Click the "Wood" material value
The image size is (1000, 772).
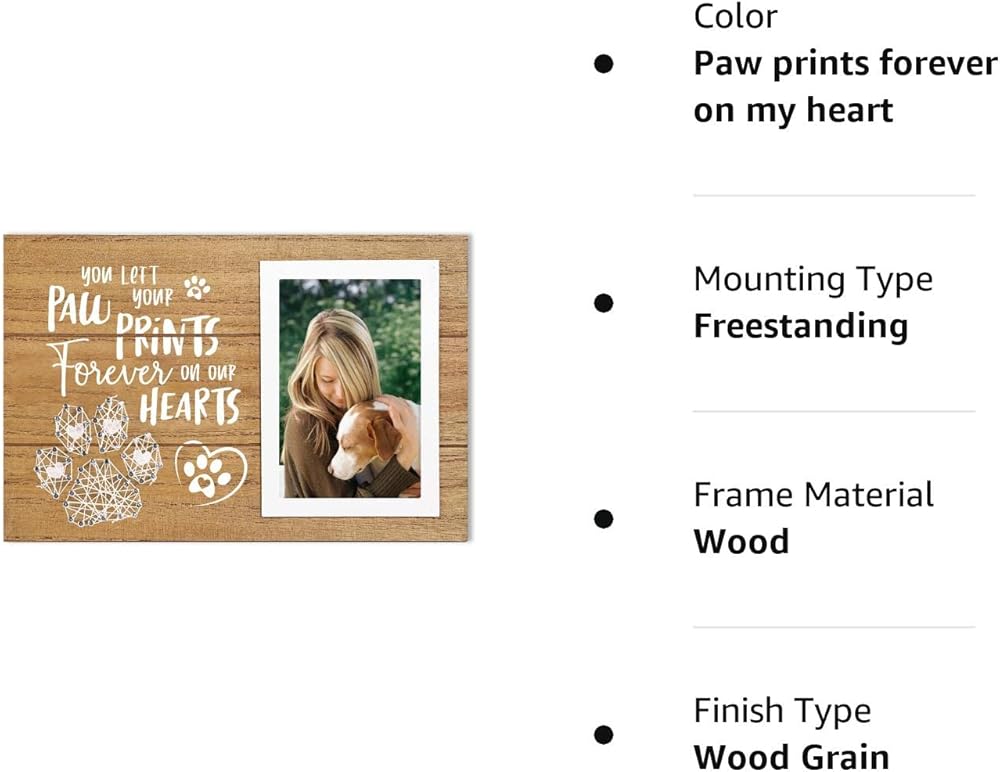pyautogui.click(x=741, y=542)
